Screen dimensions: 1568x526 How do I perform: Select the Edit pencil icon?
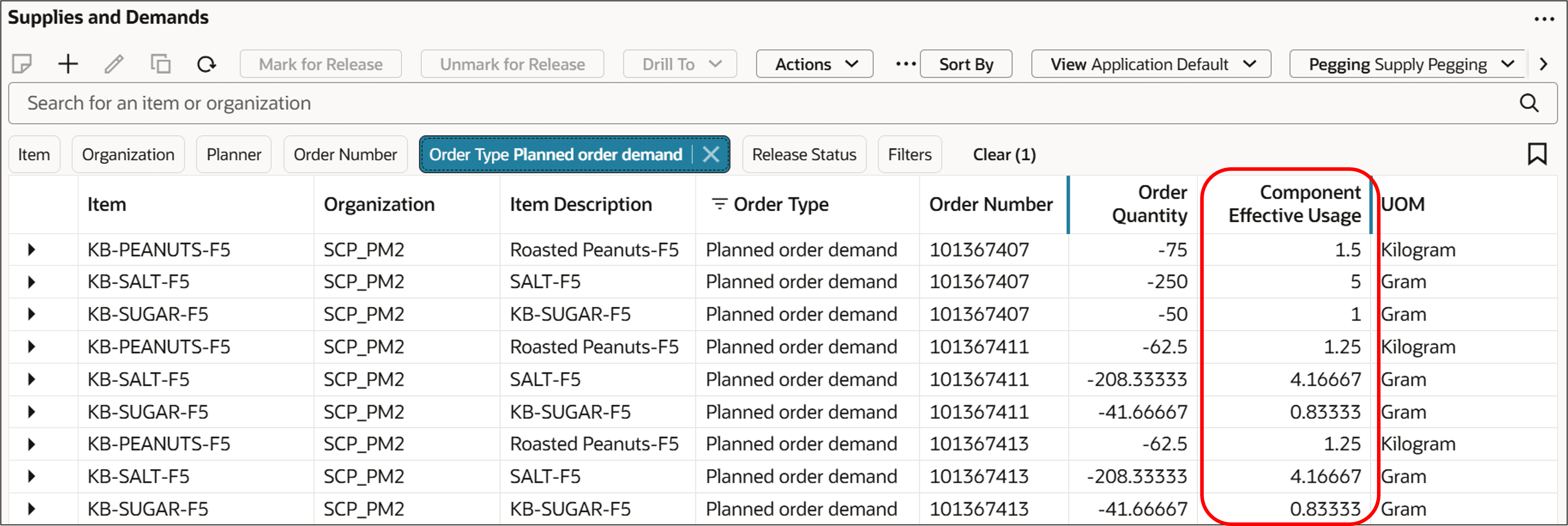pyautogui.click(x=114, y=63)
